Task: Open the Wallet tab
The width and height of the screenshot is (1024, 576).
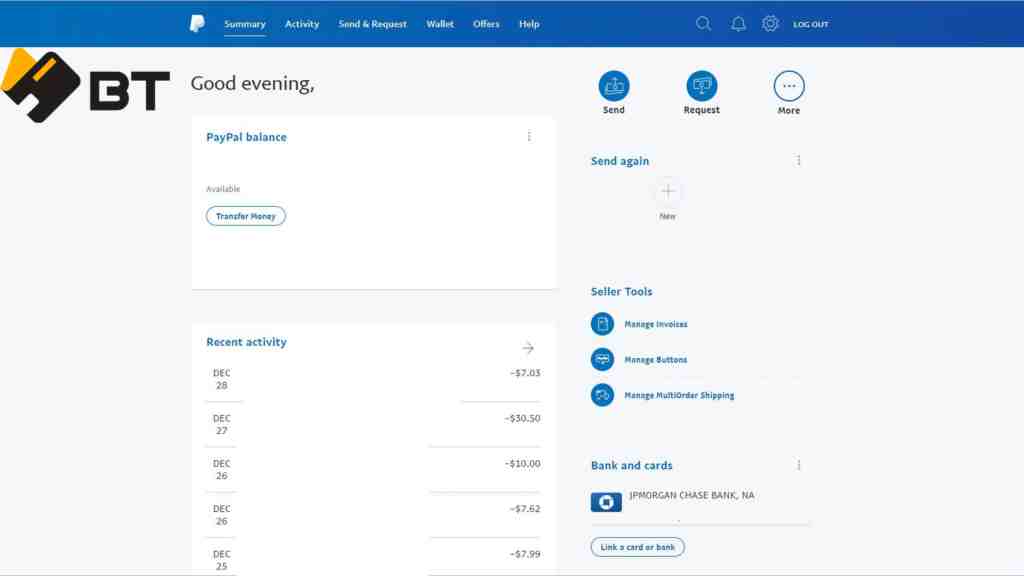Action: [440, 24]
